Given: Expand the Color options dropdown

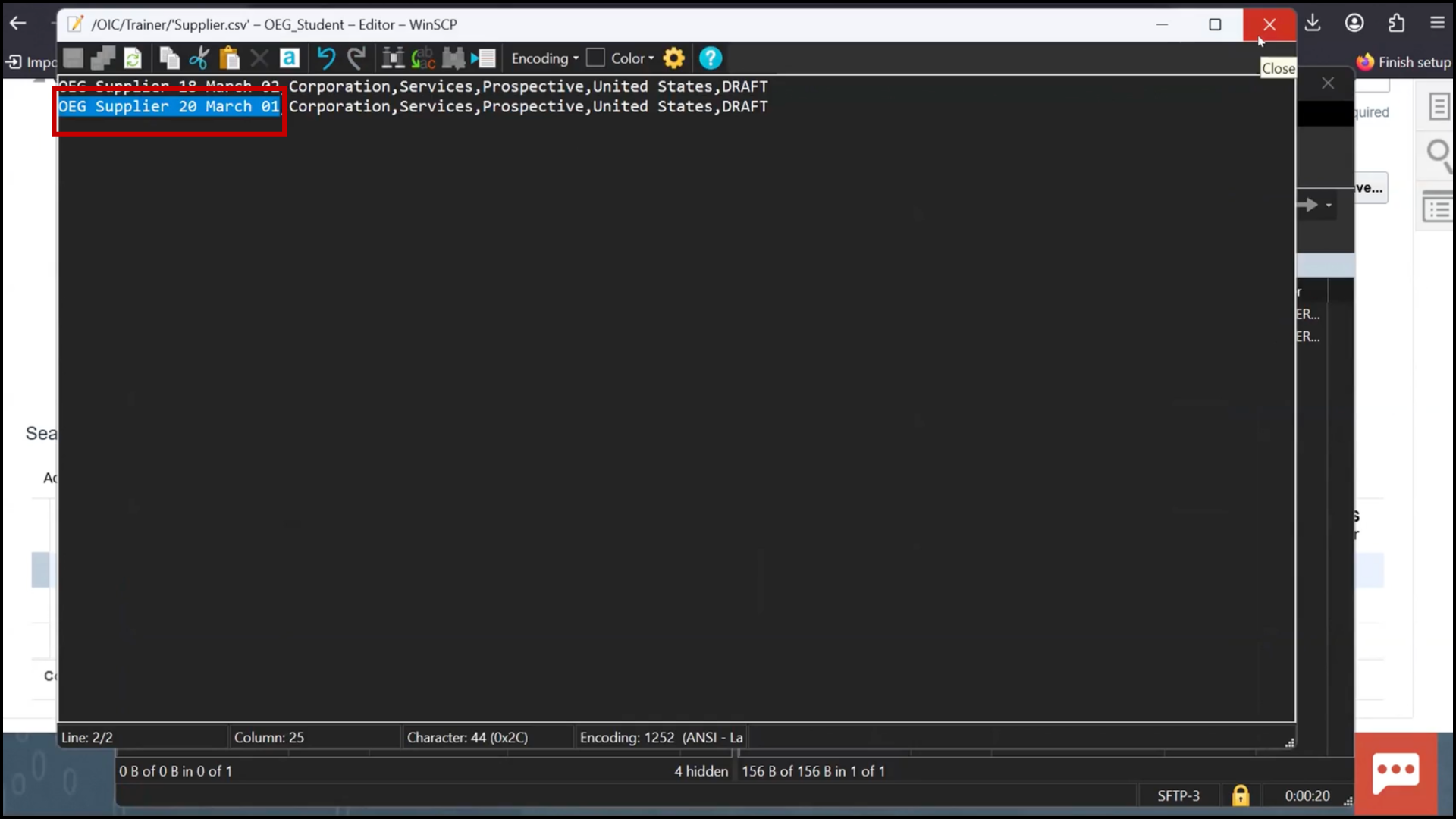Looking at the screenshot, I should [650, 58].
